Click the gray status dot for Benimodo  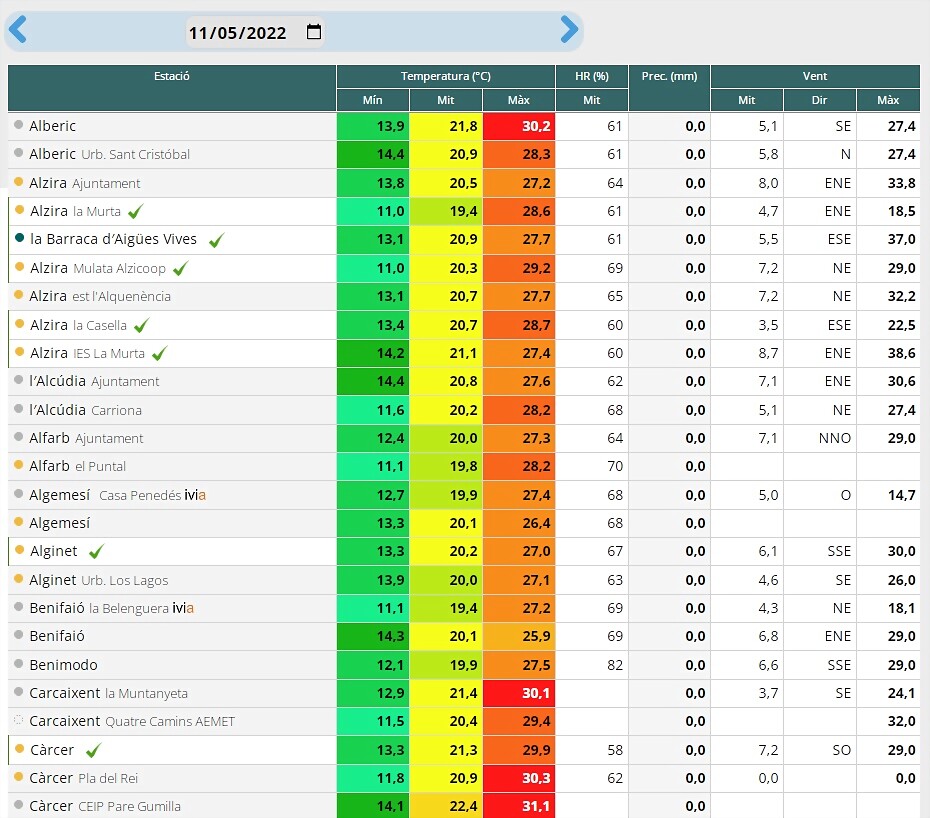click(x=18, y=664)
